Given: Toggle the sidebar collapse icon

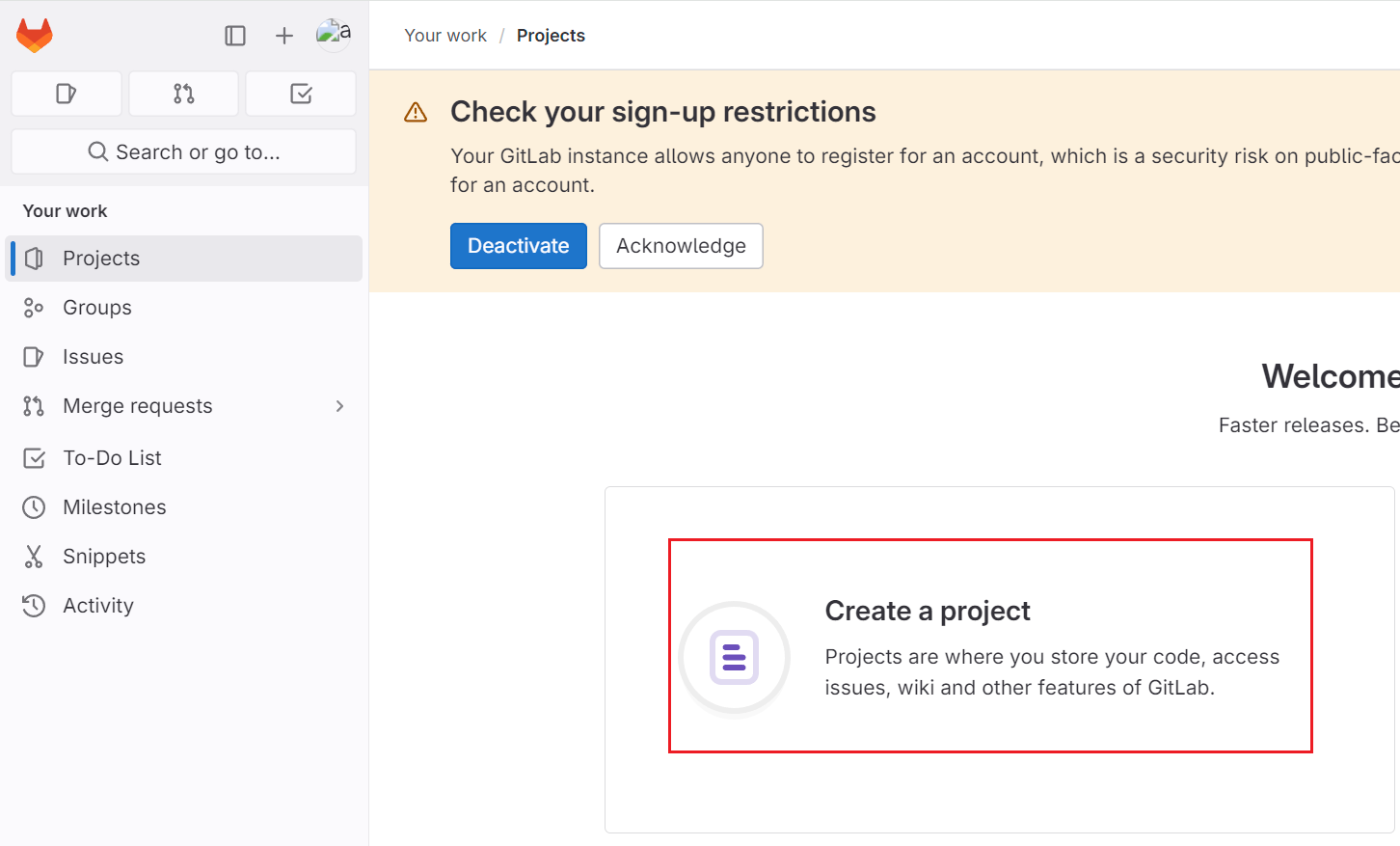Looking at the screenshot, I should (235, 36).
